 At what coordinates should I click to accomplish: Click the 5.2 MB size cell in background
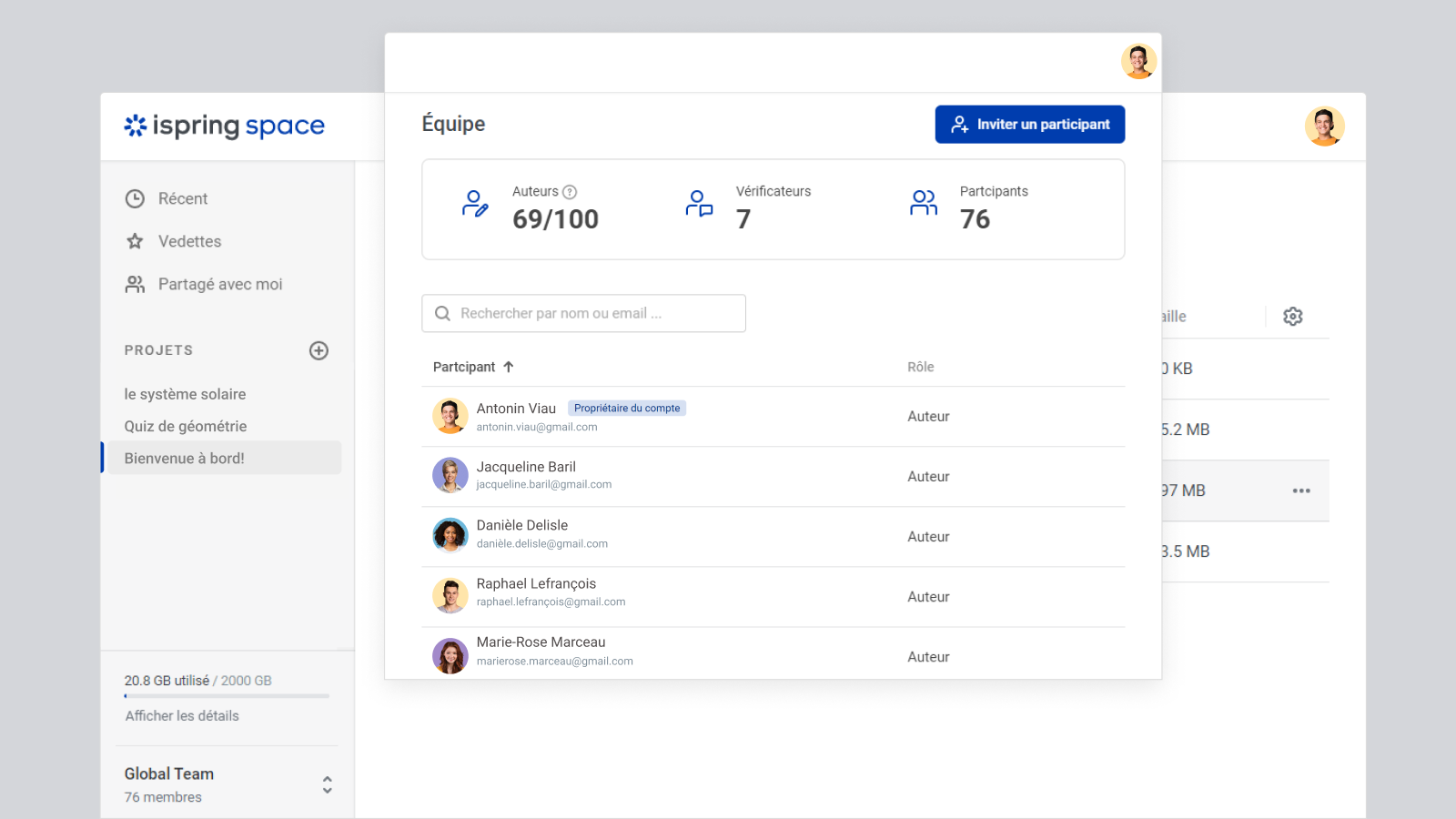point(1186,430)
